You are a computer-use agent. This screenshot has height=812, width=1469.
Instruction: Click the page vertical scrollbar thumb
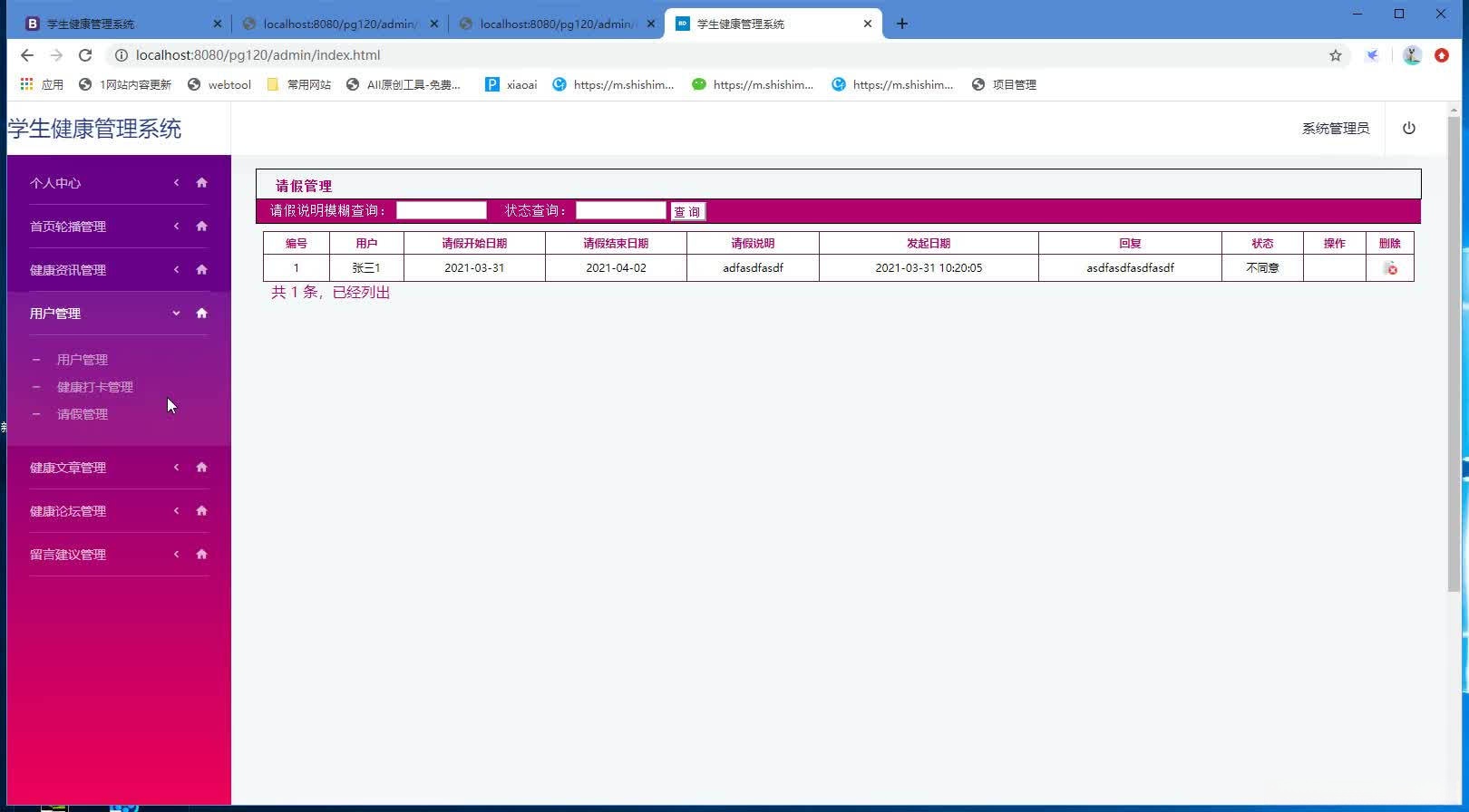pos(1454,353)
